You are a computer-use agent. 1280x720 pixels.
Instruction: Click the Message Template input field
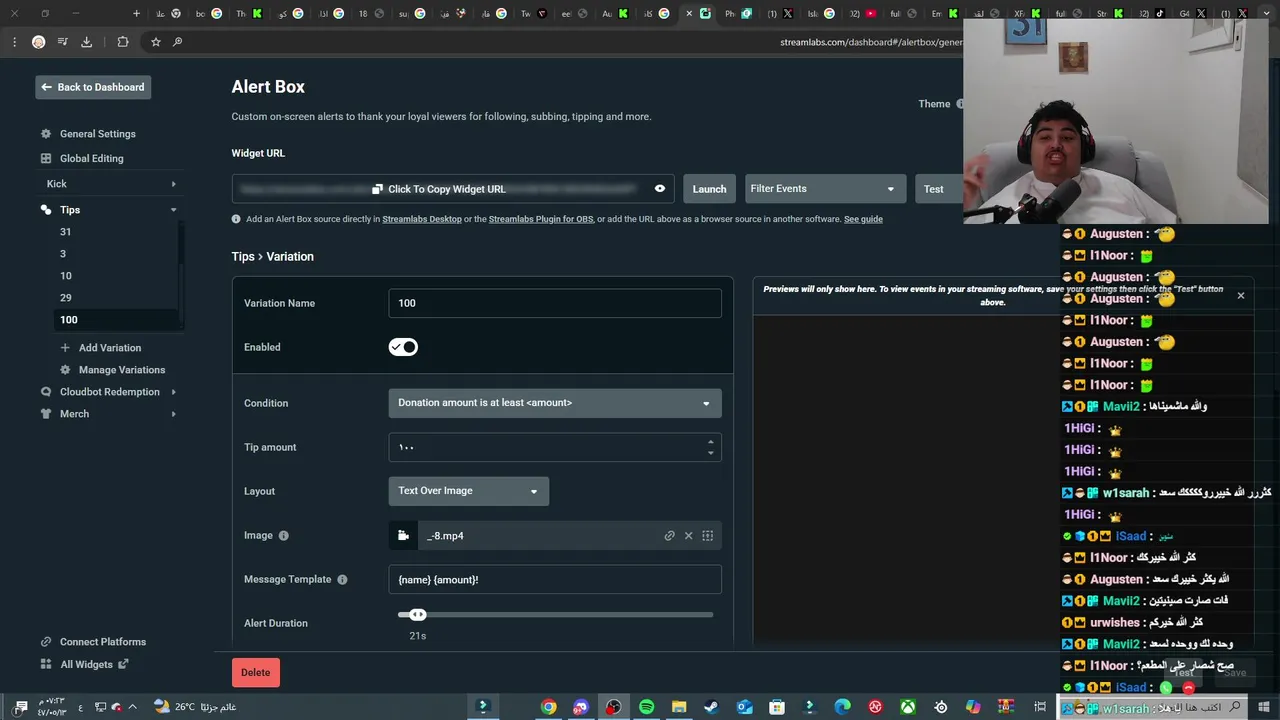(x=555, y=580)
